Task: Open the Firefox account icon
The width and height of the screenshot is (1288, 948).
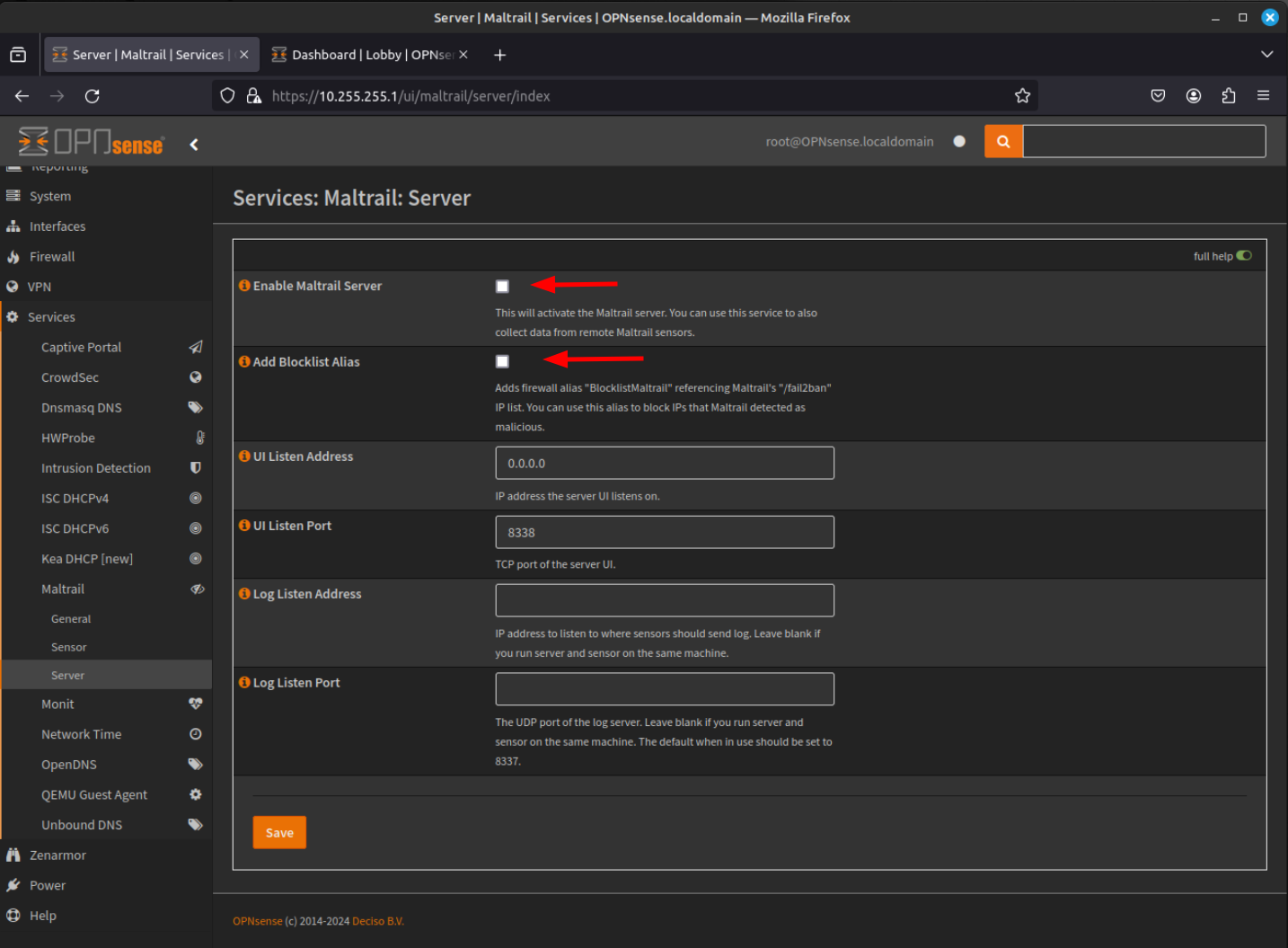Action: (1194, 96)
